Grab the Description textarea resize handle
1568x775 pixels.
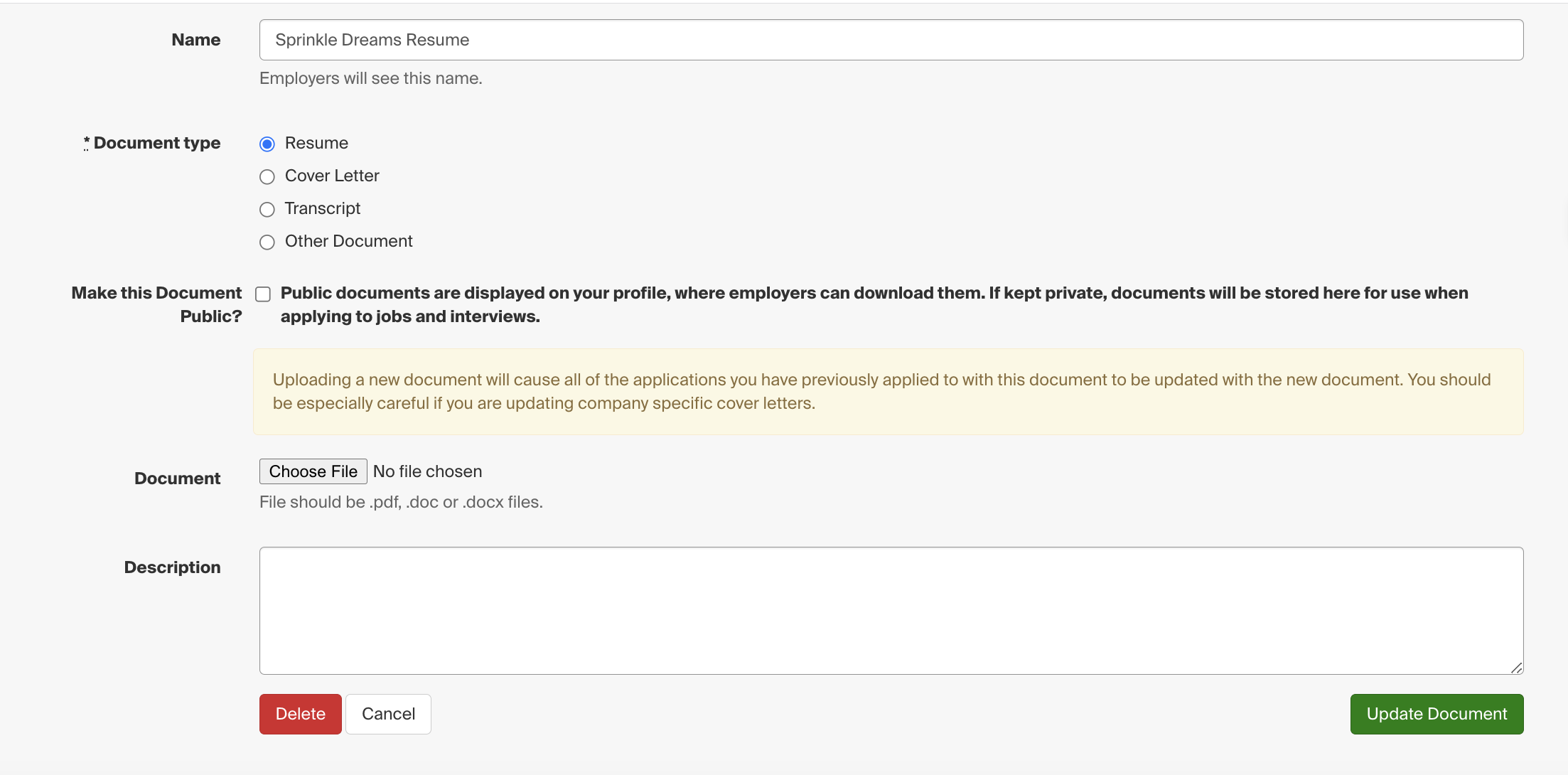1516,668
